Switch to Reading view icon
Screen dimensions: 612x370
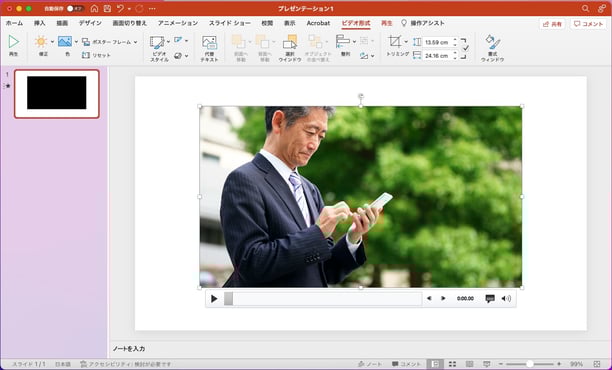click(x=470, y=364)
